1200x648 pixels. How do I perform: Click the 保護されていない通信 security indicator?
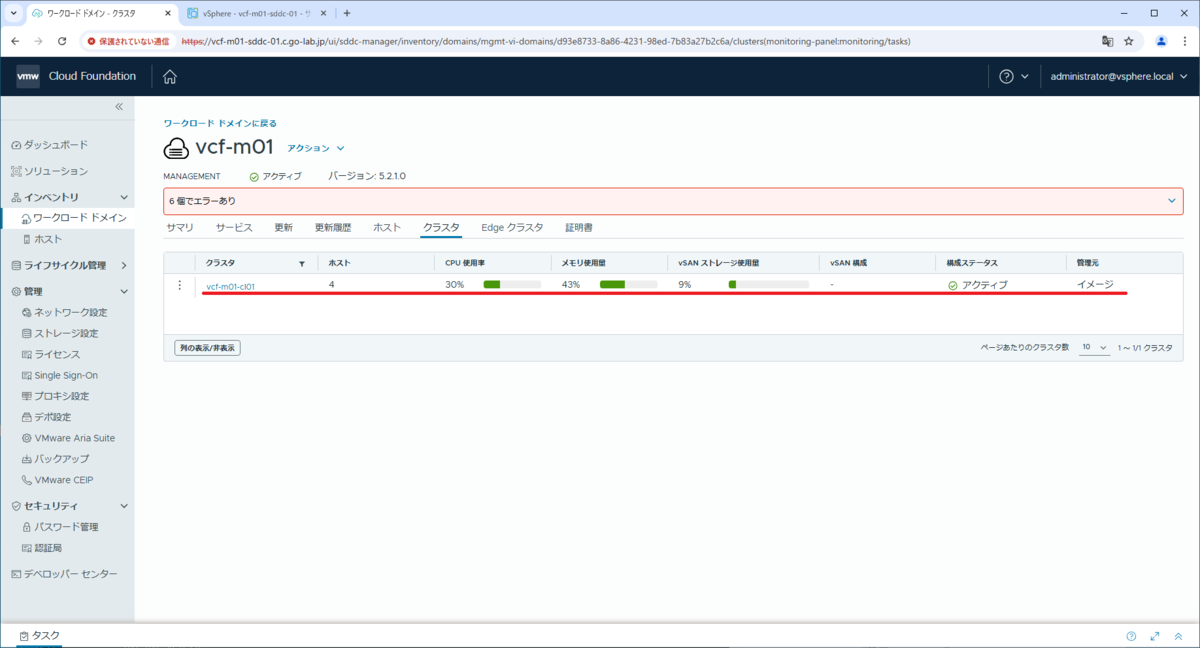tap(127, 41)
